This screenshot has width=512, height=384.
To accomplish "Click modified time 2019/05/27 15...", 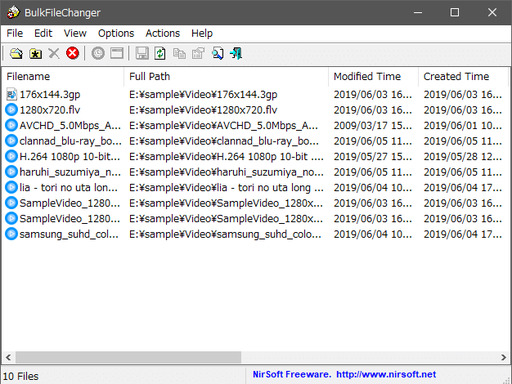I will [373, 156].
